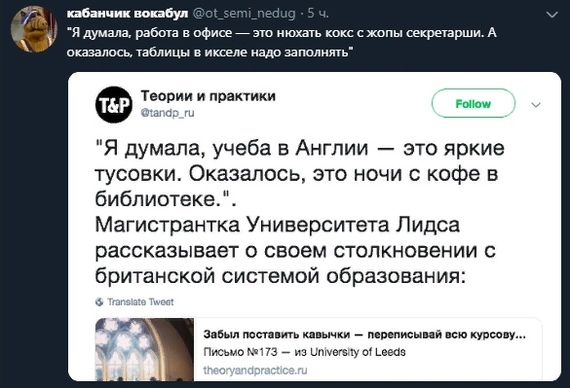Follow the Теории и практики account
The width and height of the screenshot is (570, 388).
coord(473,104)
